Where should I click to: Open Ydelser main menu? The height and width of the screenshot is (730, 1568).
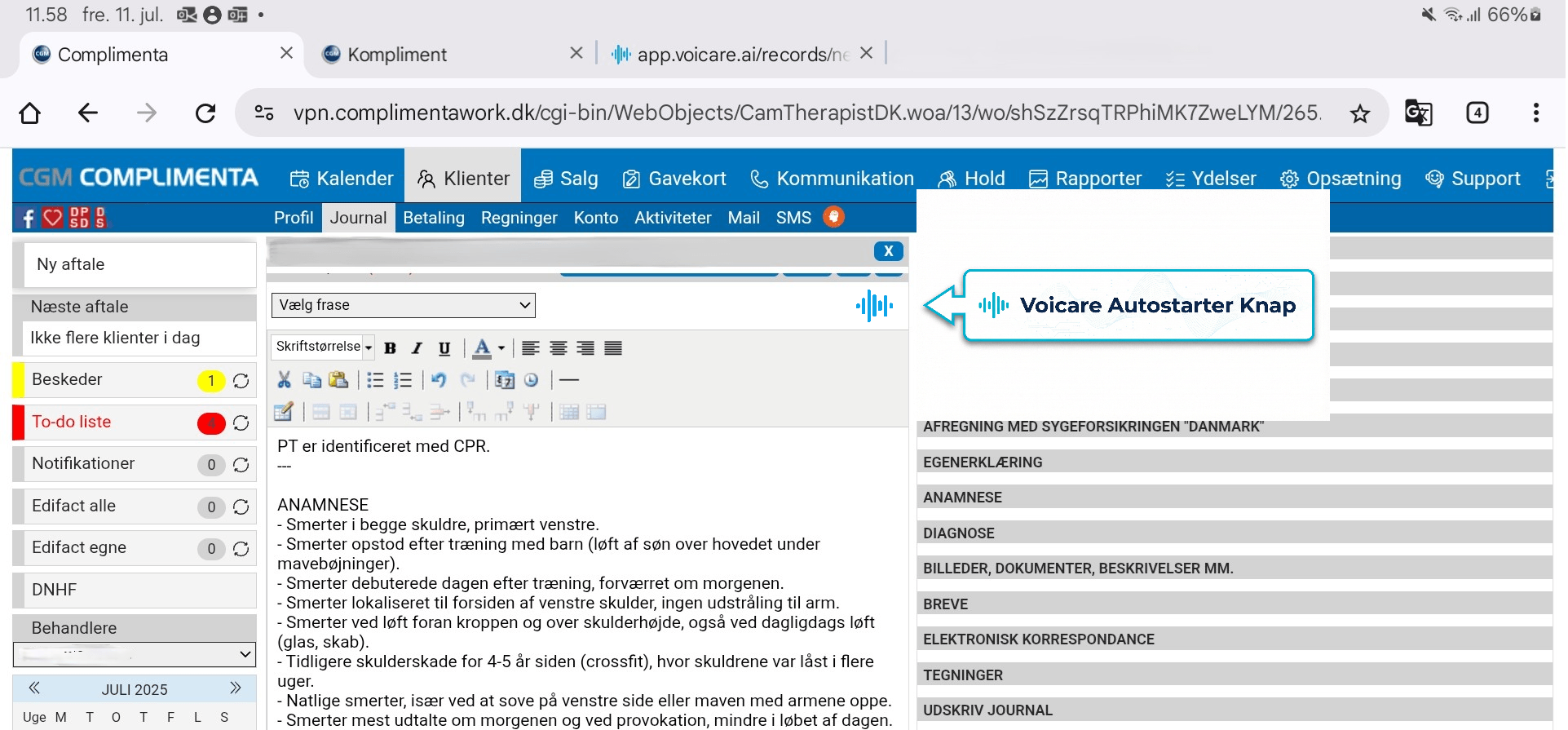point(1211,179)
